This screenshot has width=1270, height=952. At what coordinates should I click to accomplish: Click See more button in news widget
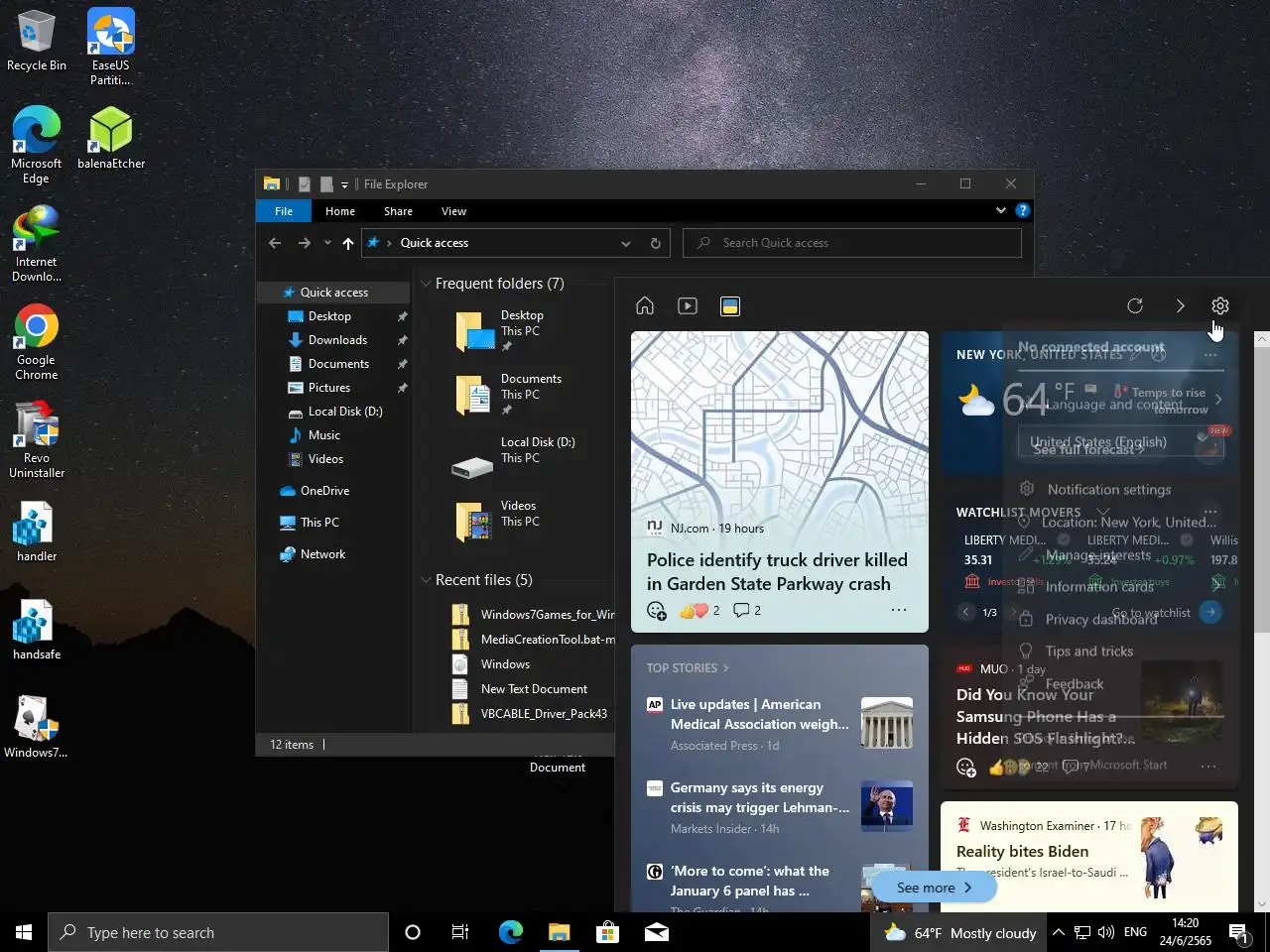pos(934,888)
